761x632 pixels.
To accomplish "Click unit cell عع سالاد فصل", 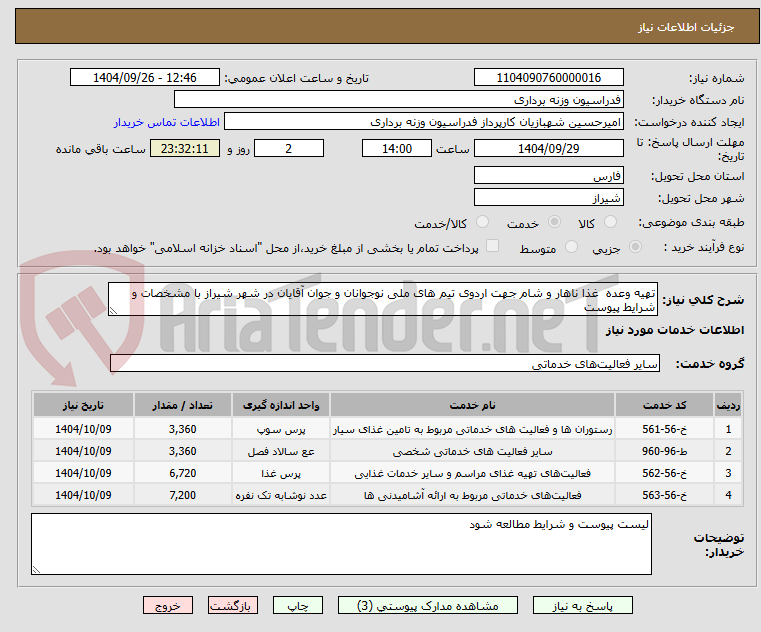I will coord(281,452).
